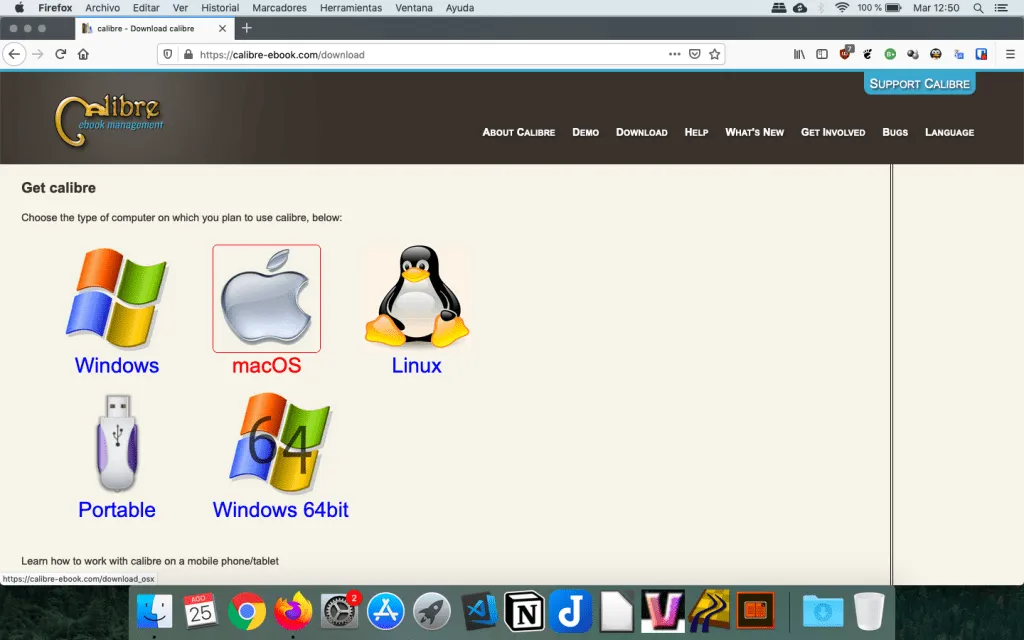Screen dimensions: 1024x640
Task: Click the macOS text link
Action: [x=266, y=365]
